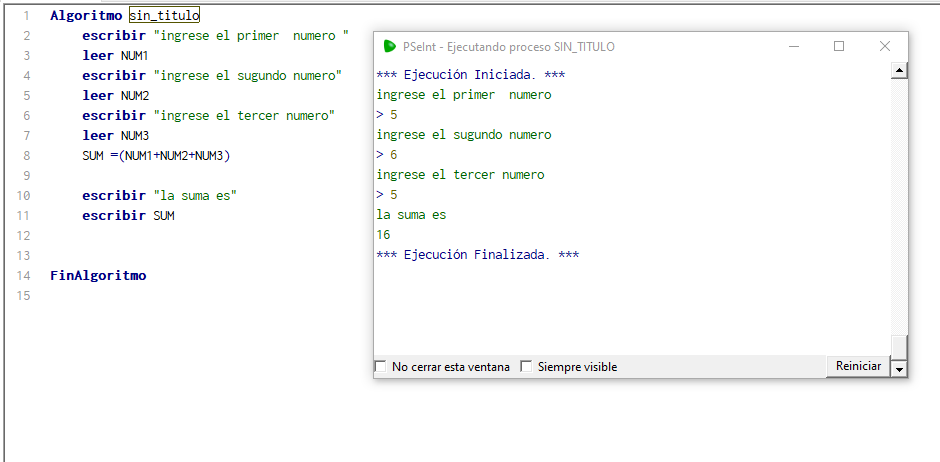Click the '> 6' input line in console
This screenshot has height=462, width=940.
pos(387,155)
